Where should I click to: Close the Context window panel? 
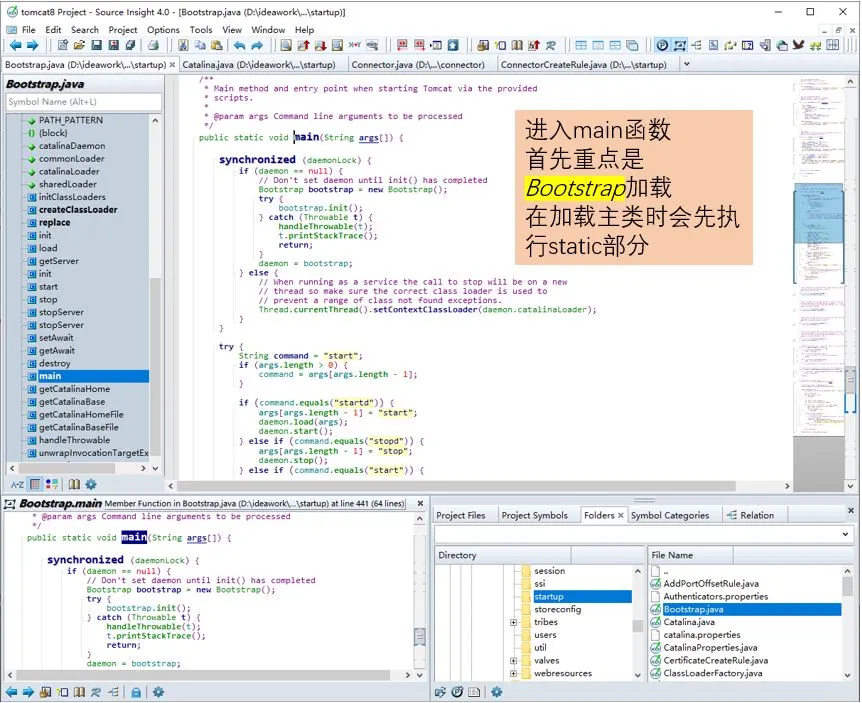(420, 503)
